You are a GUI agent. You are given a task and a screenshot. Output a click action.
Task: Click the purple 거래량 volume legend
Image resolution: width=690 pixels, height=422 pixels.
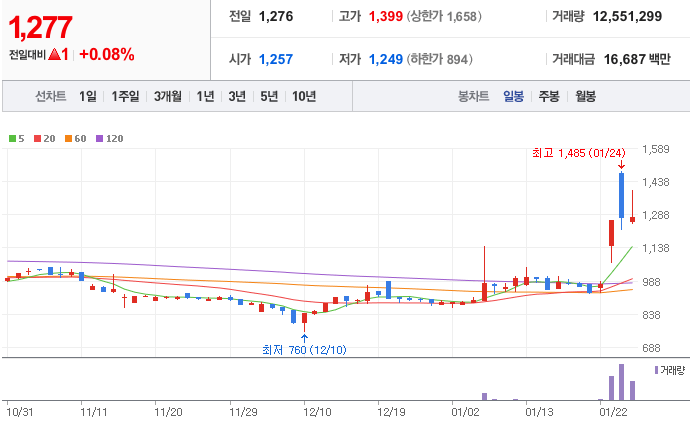pos(670,370)
